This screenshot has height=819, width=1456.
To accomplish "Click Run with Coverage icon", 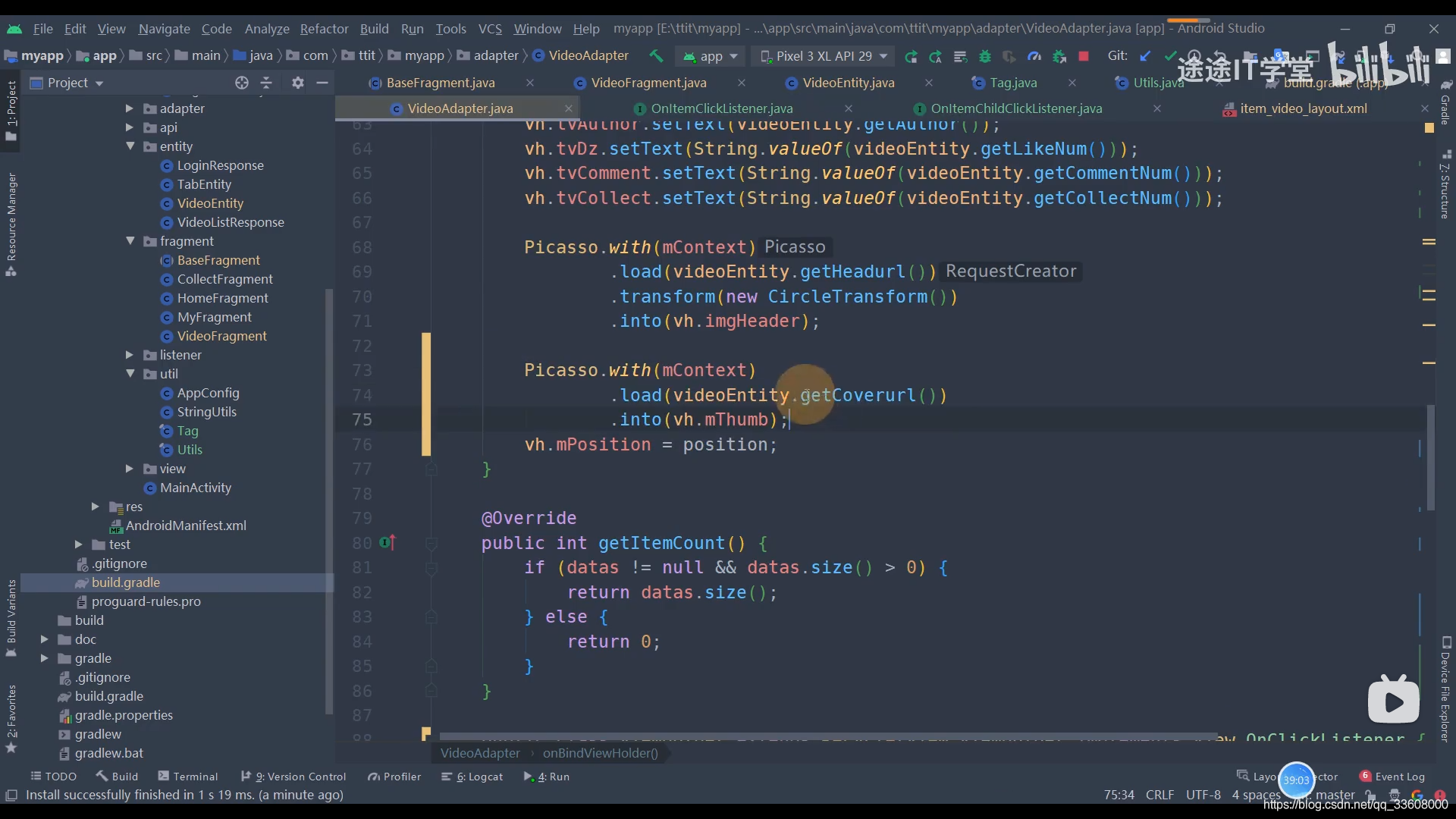I will [1009, 56].
